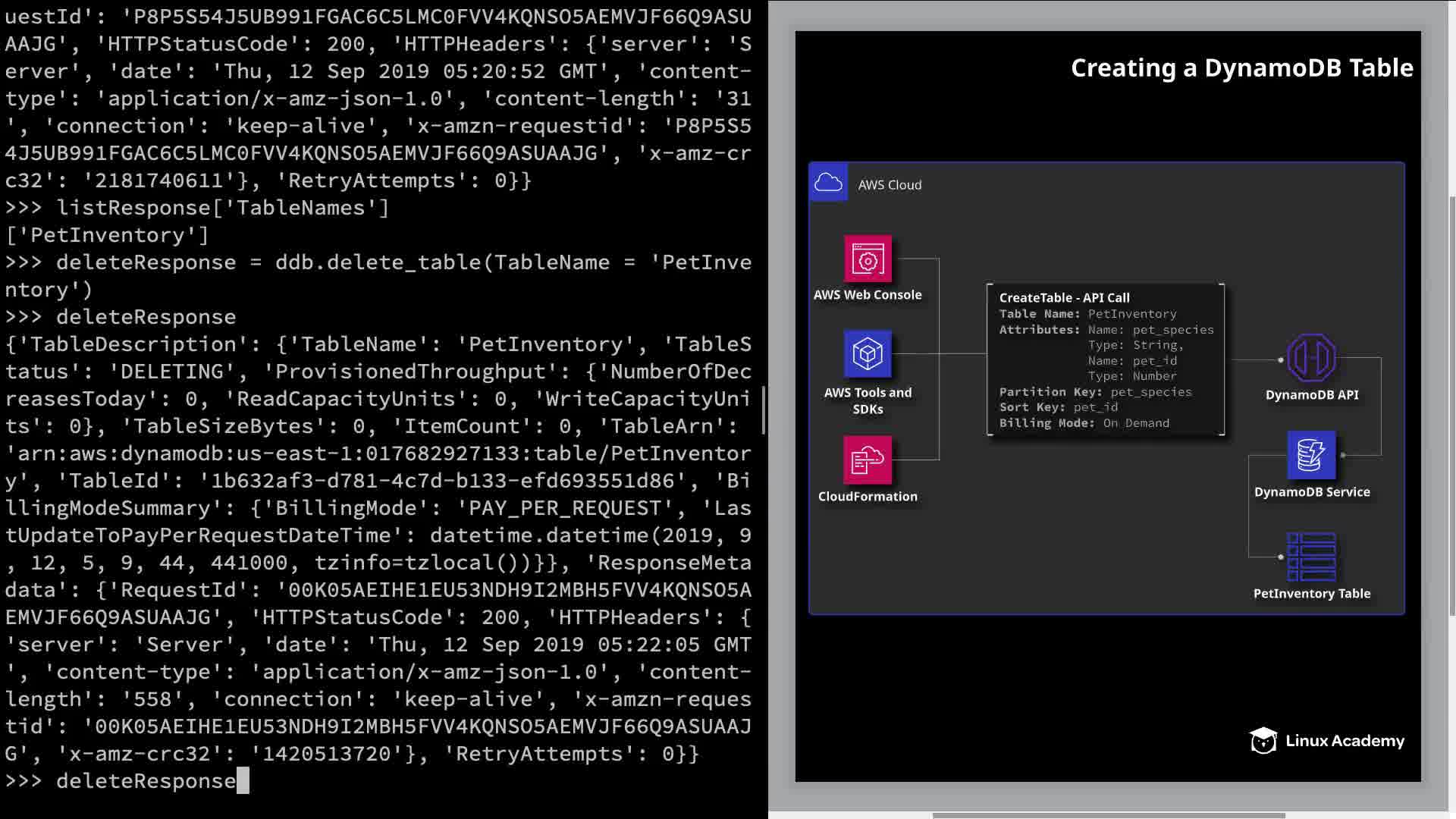Viewport: 1456px width, 819px height.
Task: Click the terminal pane scrollbar handle
Action: [x=764, y=409]
